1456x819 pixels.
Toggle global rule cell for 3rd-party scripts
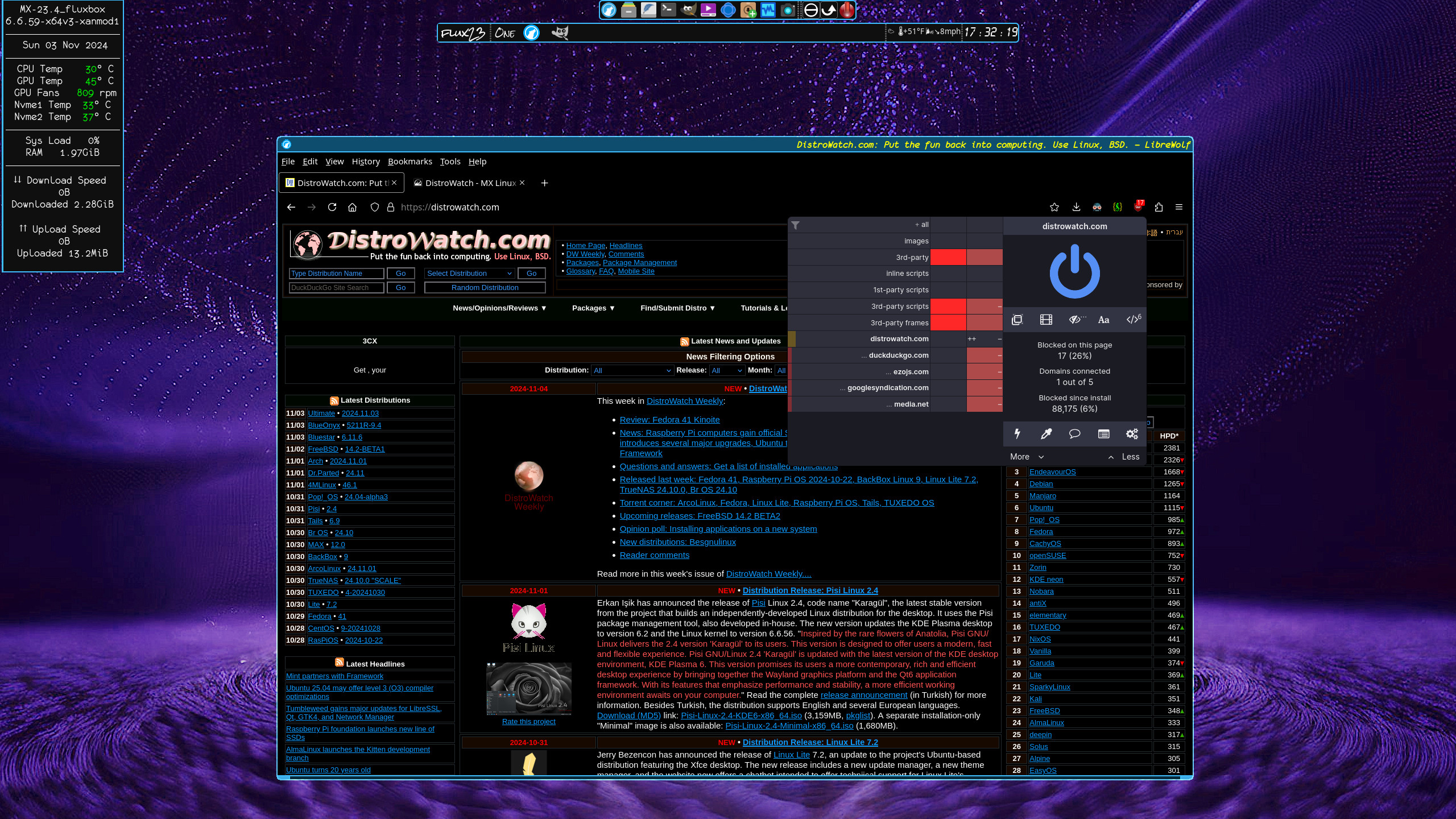pyautogui.click(x=948, y=306)
